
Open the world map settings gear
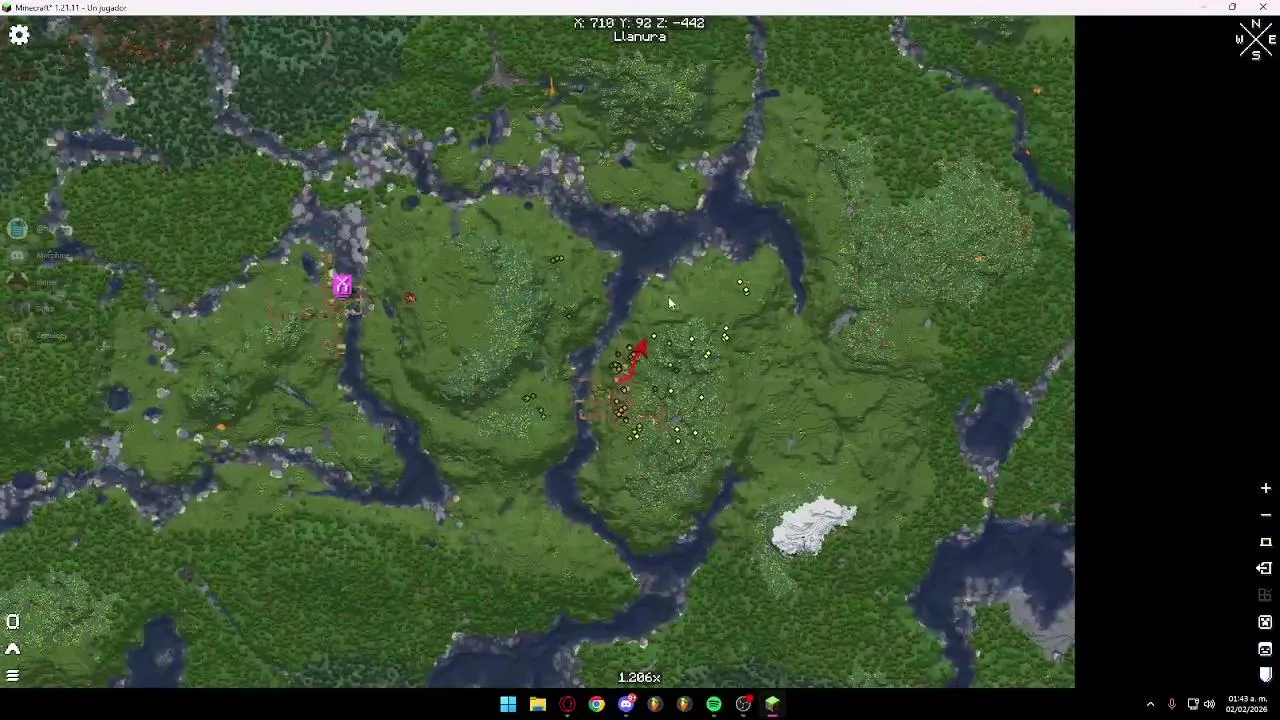click(x=19, y=35)
